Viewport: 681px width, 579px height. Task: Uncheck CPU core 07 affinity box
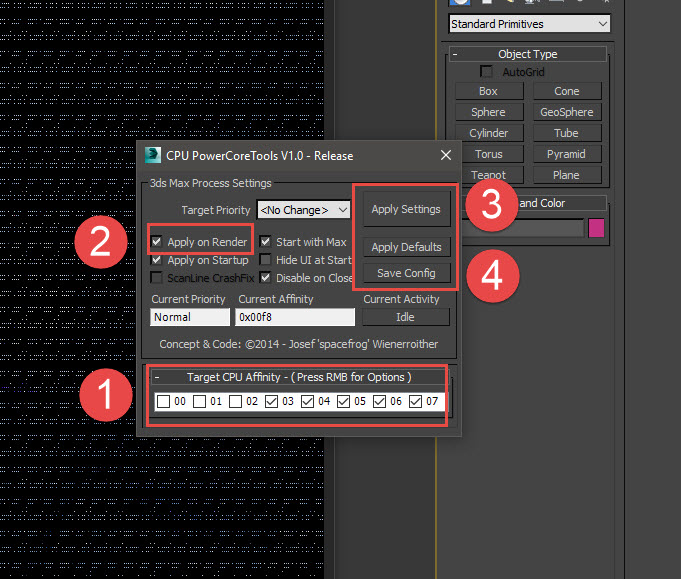416,401
